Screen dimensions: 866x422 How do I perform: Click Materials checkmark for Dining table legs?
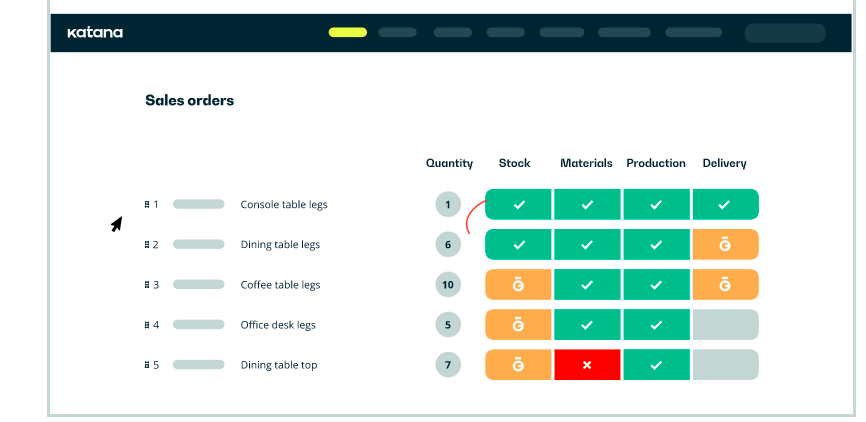tap(587, 245)
